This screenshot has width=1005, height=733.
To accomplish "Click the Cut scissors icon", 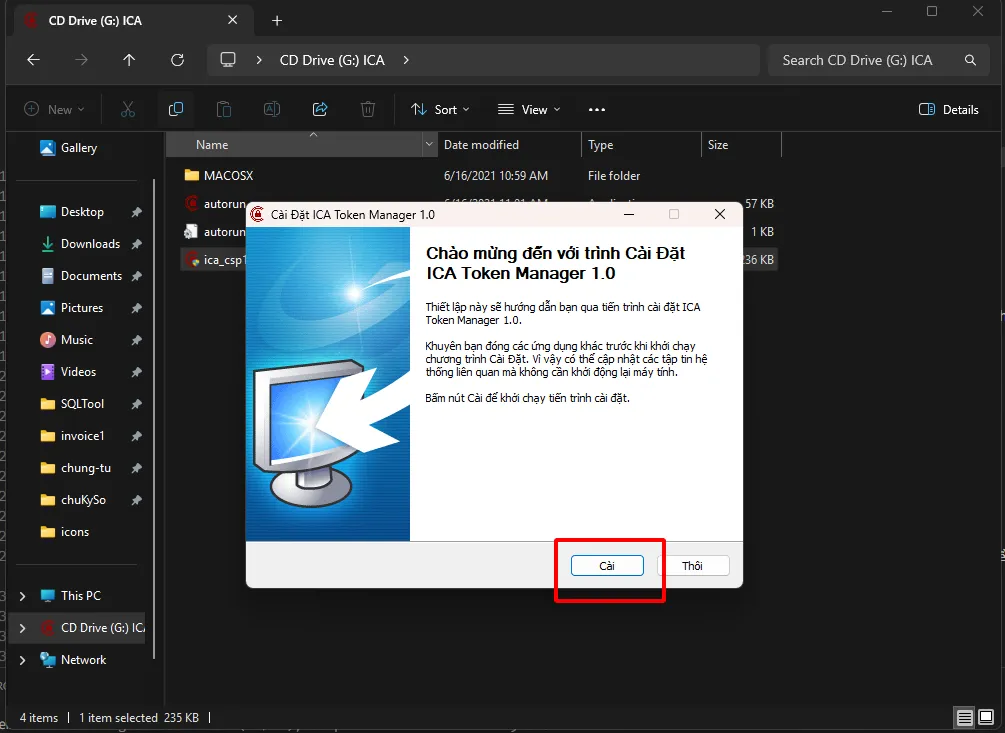I will pos(128,110).
